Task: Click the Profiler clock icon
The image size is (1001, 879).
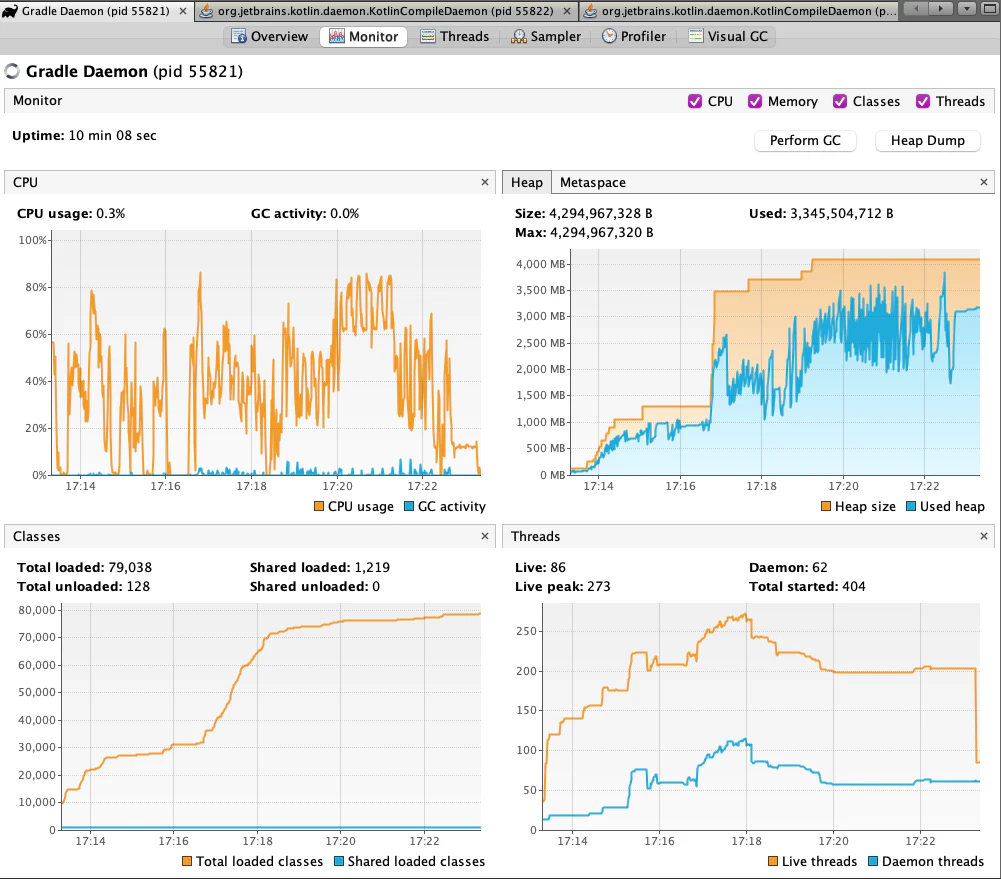Action: pyautogui.click(x=610, y=36)
